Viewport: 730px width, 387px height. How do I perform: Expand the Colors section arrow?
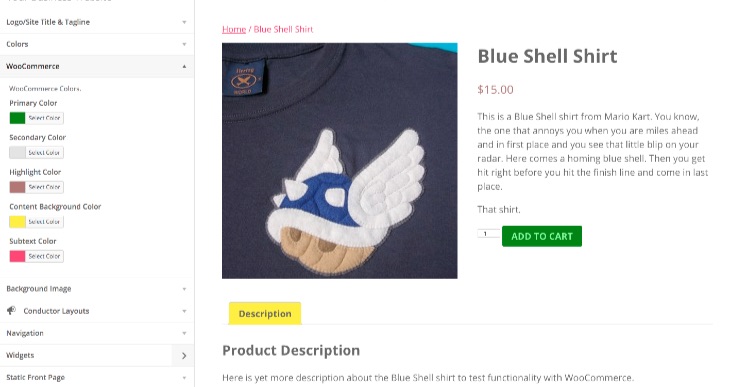click(184, 44)
